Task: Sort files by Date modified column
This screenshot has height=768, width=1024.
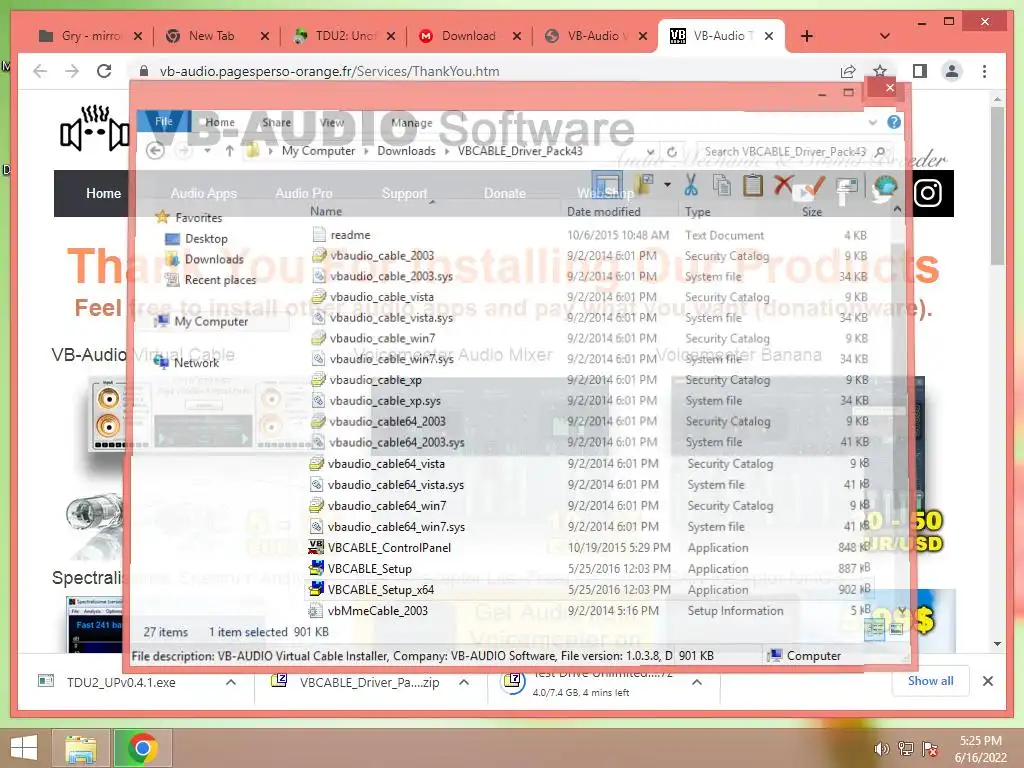Action: (603, 212)
